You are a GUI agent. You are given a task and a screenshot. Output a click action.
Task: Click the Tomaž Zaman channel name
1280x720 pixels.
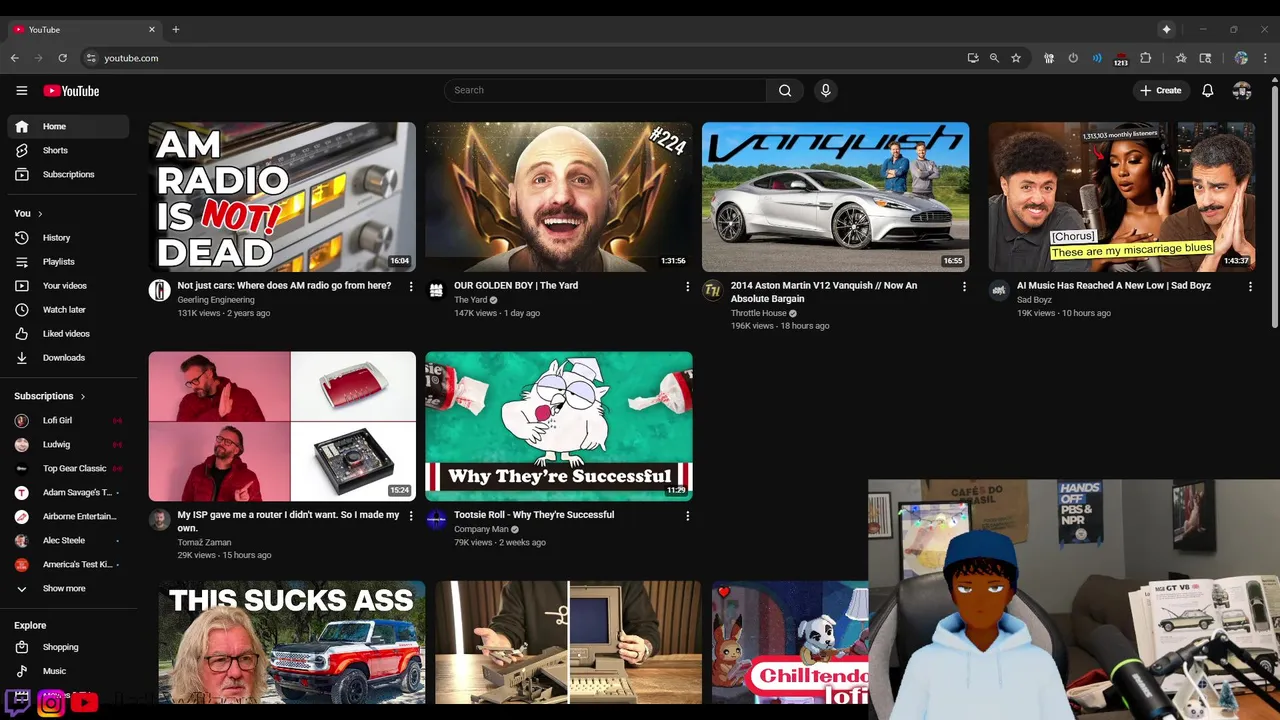(204, 542)
